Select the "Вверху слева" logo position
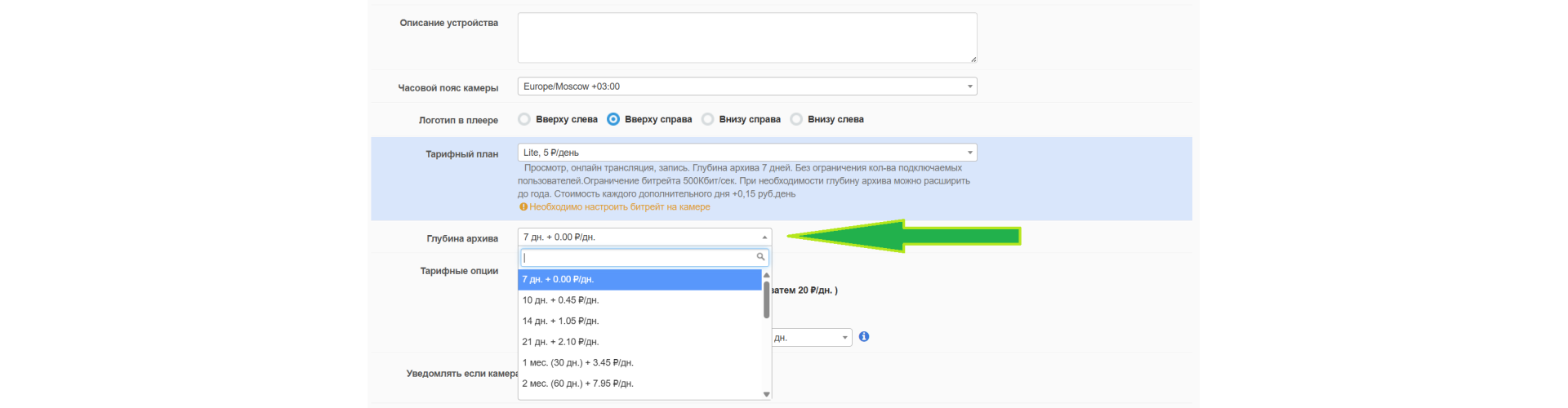The width and height of the screenshot is (1568, 408). (524, 119)
